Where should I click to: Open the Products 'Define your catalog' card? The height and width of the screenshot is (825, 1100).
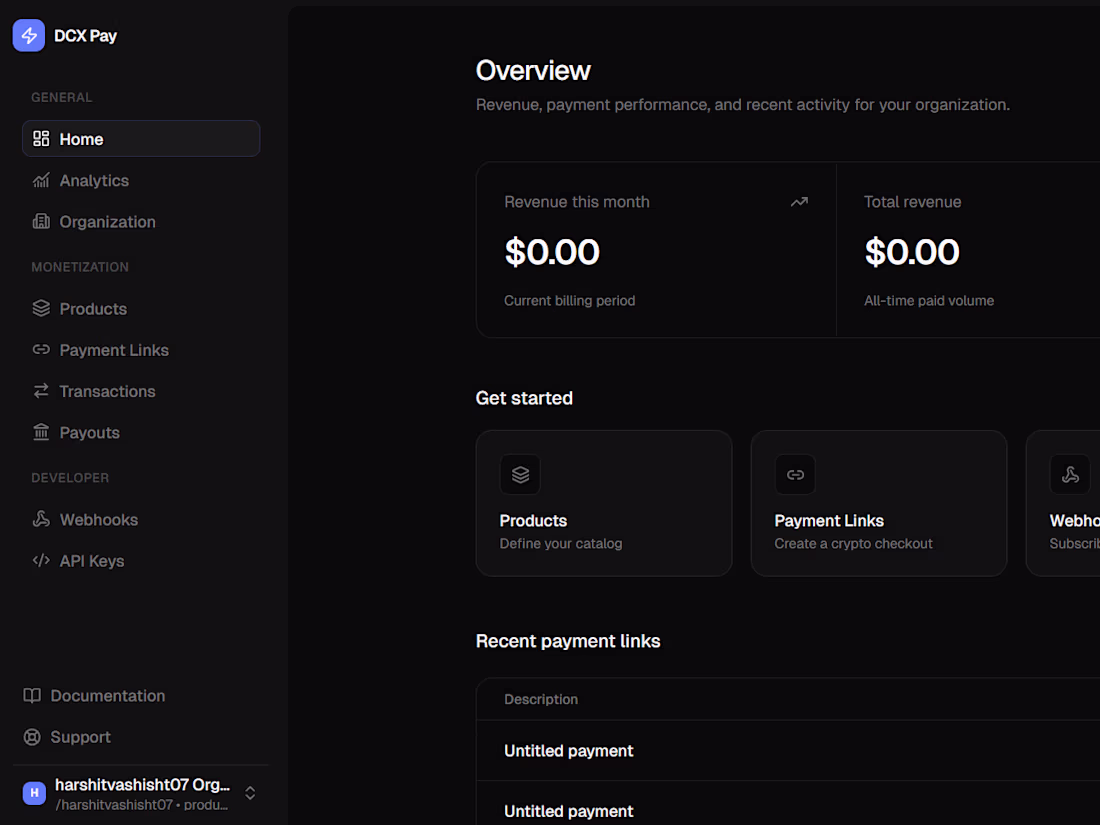(604, 504)
